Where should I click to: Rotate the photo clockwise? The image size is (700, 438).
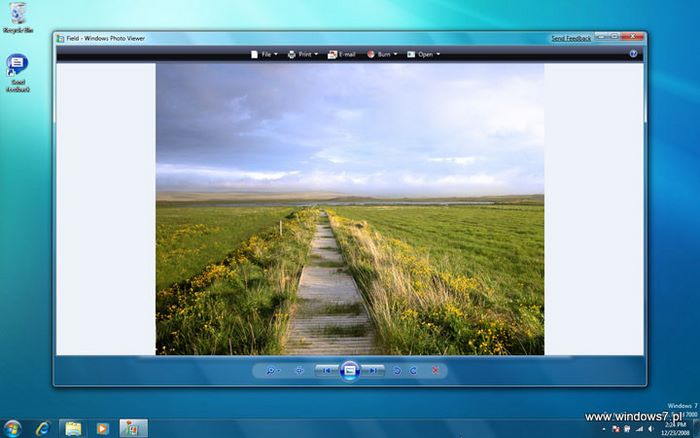click(x=413, y=371)
